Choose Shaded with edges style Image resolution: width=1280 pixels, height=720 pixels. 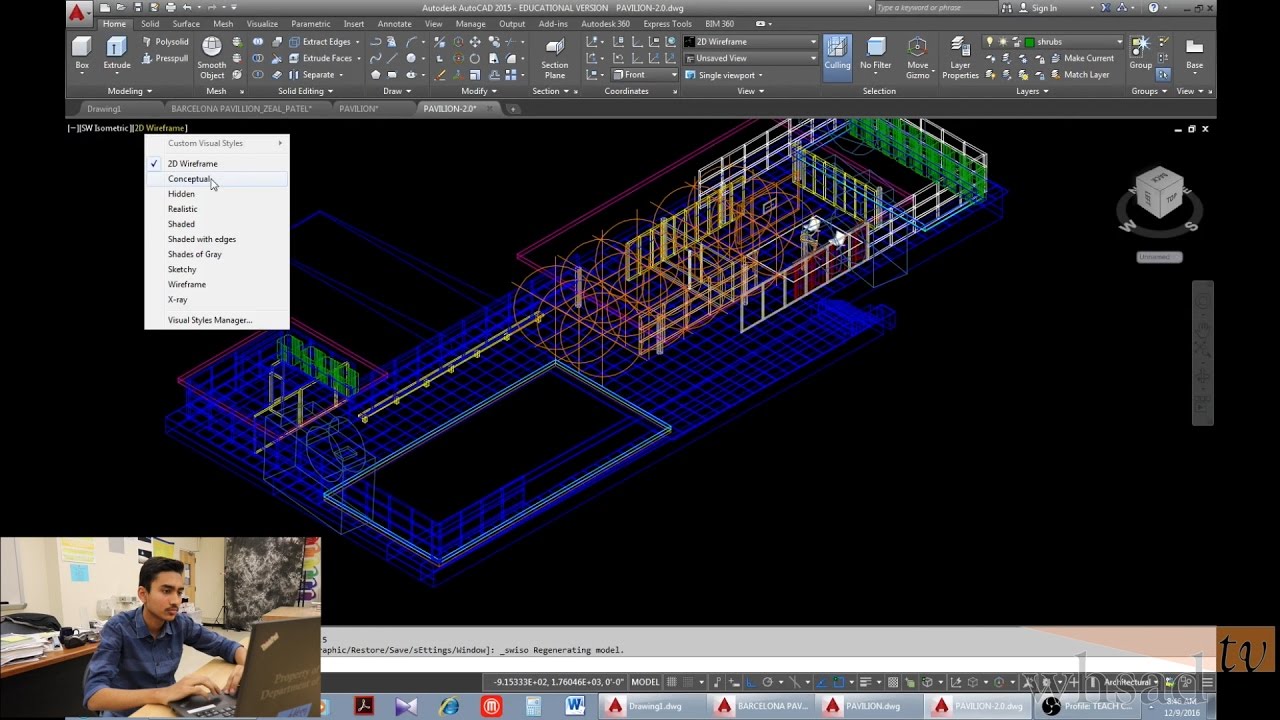[217, 239]
